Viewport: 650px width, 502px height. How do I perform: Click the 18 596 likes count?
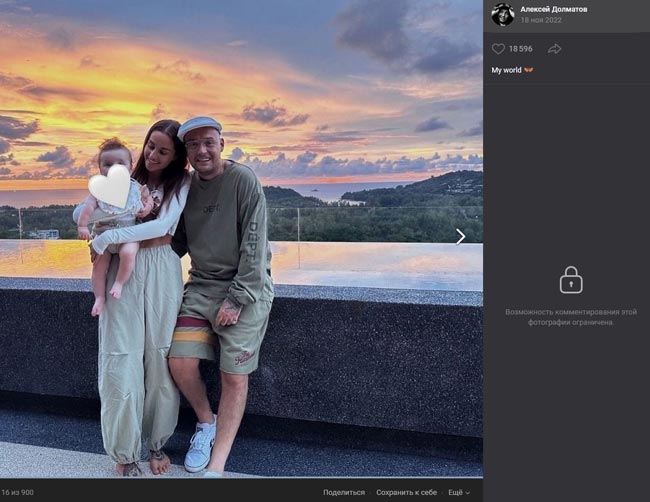(520, 48)
